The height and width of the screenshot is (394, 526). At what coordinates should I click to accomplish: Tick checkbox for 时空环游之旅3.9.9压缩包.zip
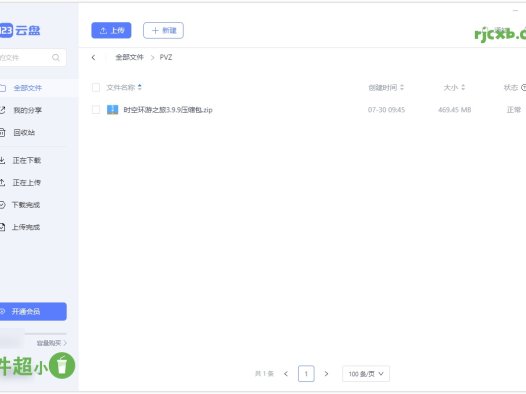[x=96, y=110]
